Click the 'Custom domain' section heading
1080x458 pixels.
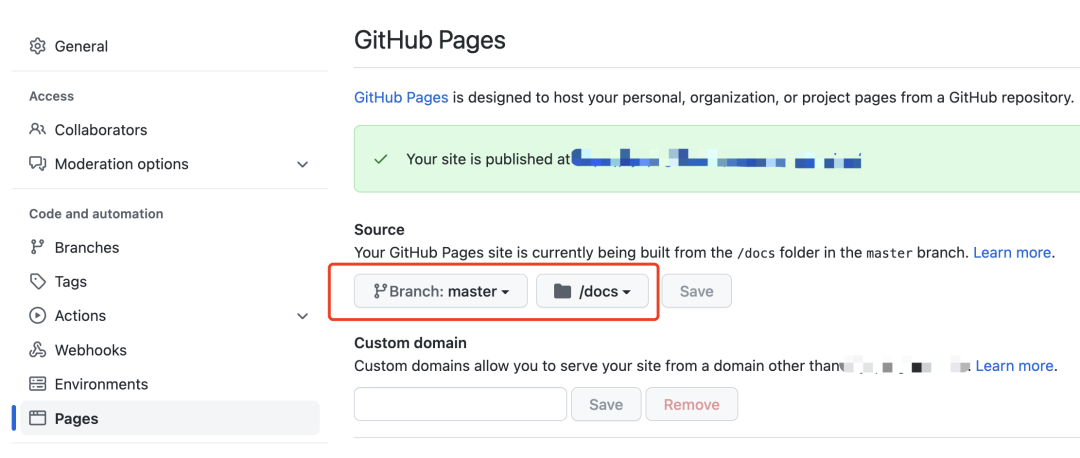coord(410,342)
